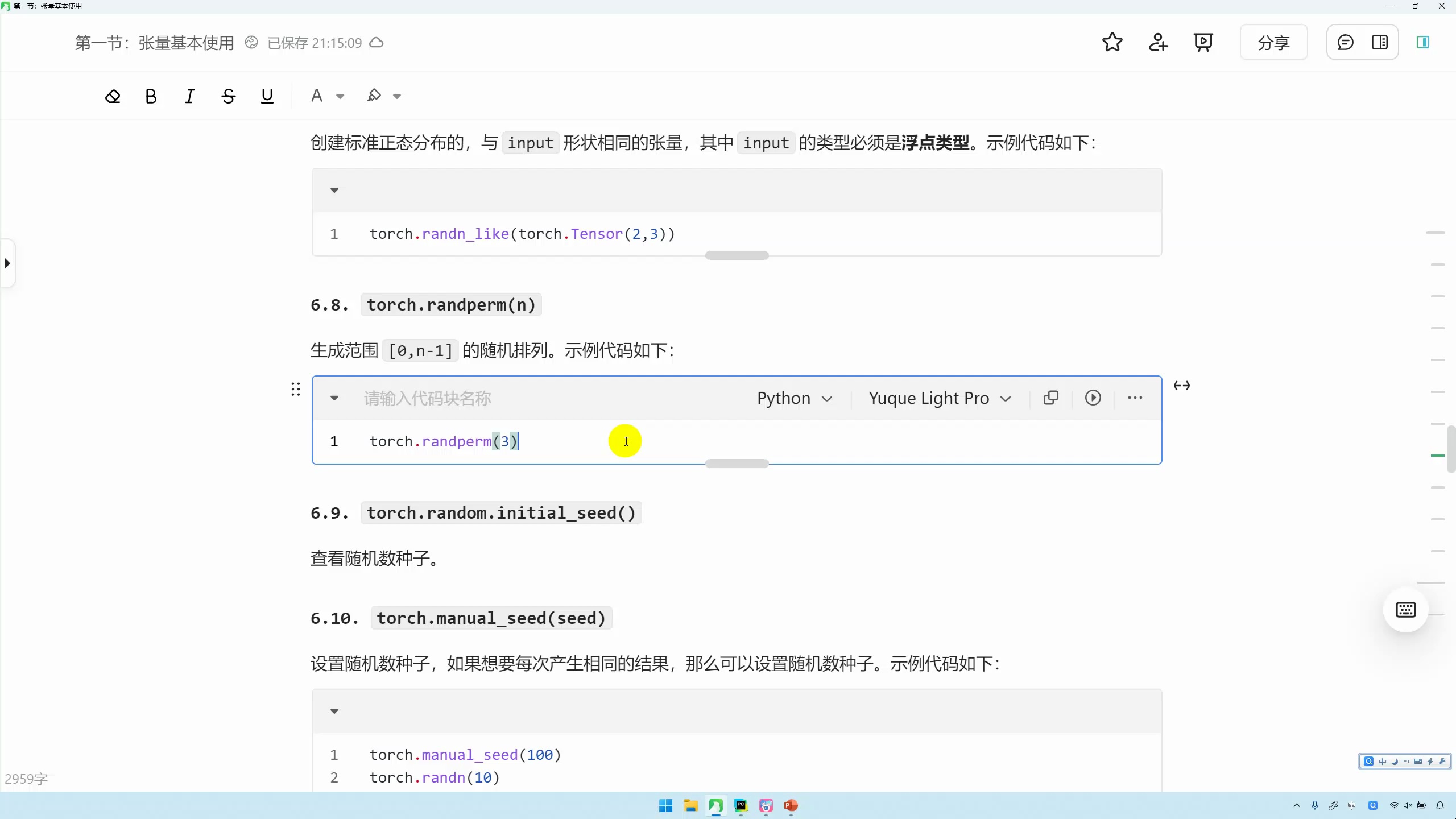The width and height of the screenshot is (1456, 819).
Task: Toggle underline formatting
Action: tap(267, 96)
